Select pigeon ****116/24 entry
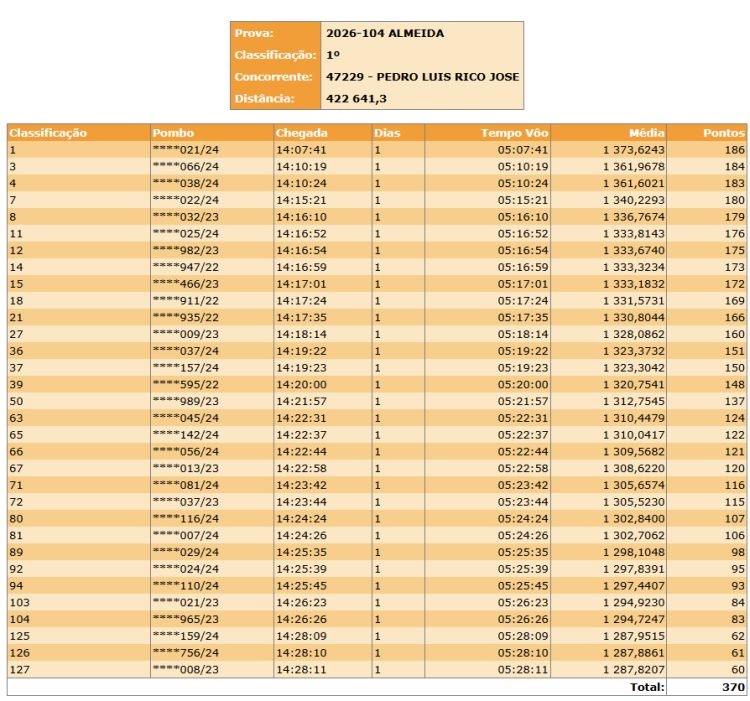The image size is (750, 701). pos(185,519)
